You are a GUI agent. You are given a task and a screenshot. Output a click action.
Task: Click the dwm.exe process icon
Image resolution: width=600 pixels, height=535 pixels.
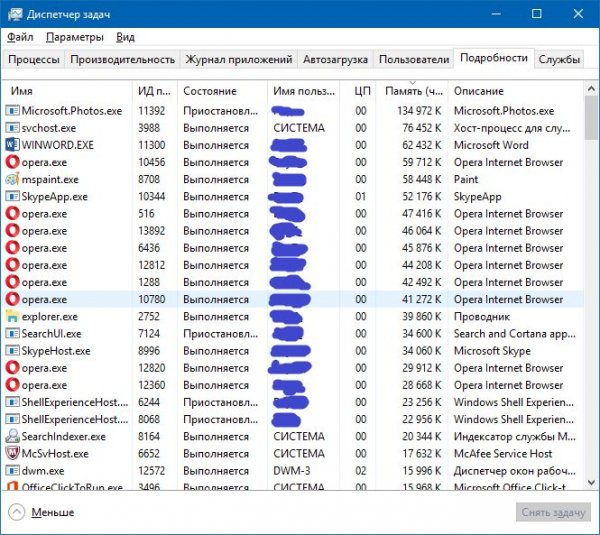coord(12,471)
